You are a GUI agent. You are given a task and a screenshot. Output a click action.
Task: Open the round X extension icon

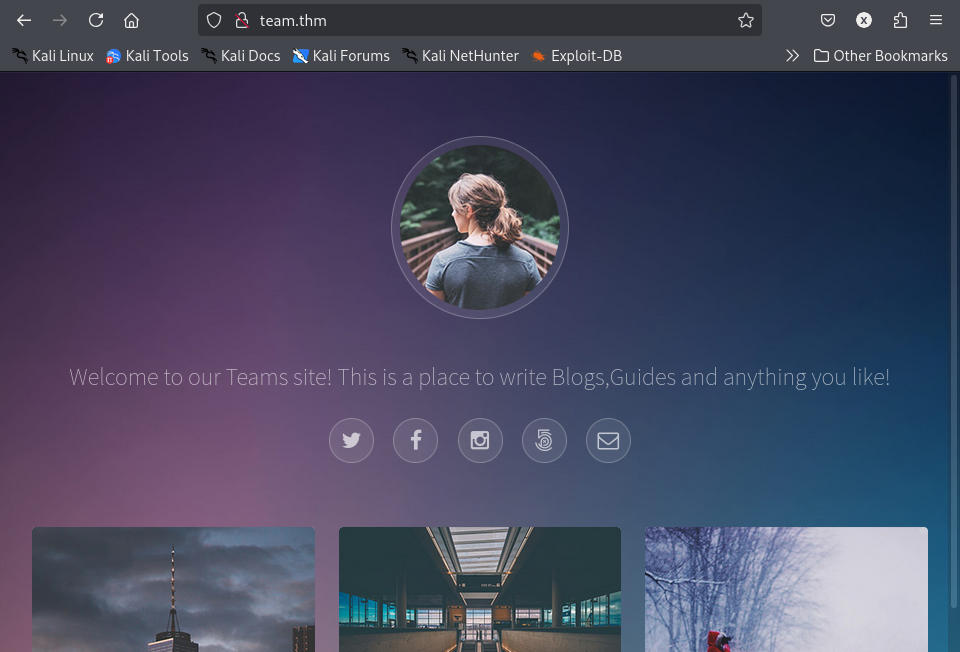point(863,20)
